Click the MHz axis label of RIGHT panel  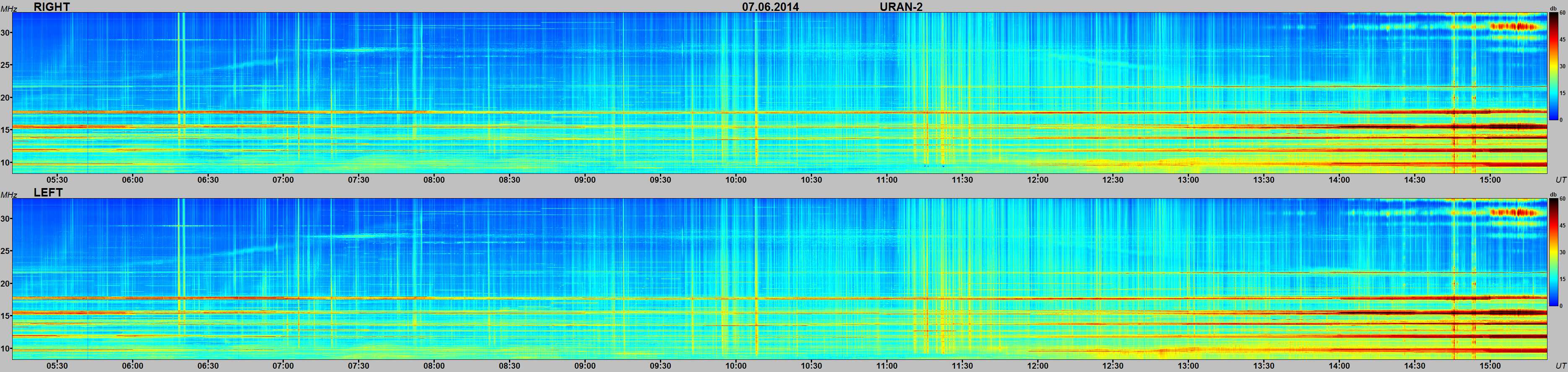pyautogui.click(x=8, y=8)
